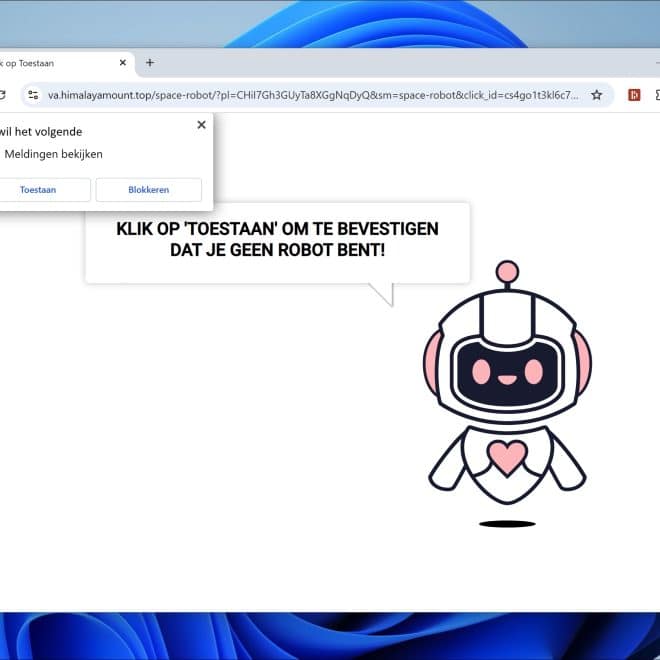Close the notification permission popup
Viewport: 660px width, 660px height.
point(202,125)
